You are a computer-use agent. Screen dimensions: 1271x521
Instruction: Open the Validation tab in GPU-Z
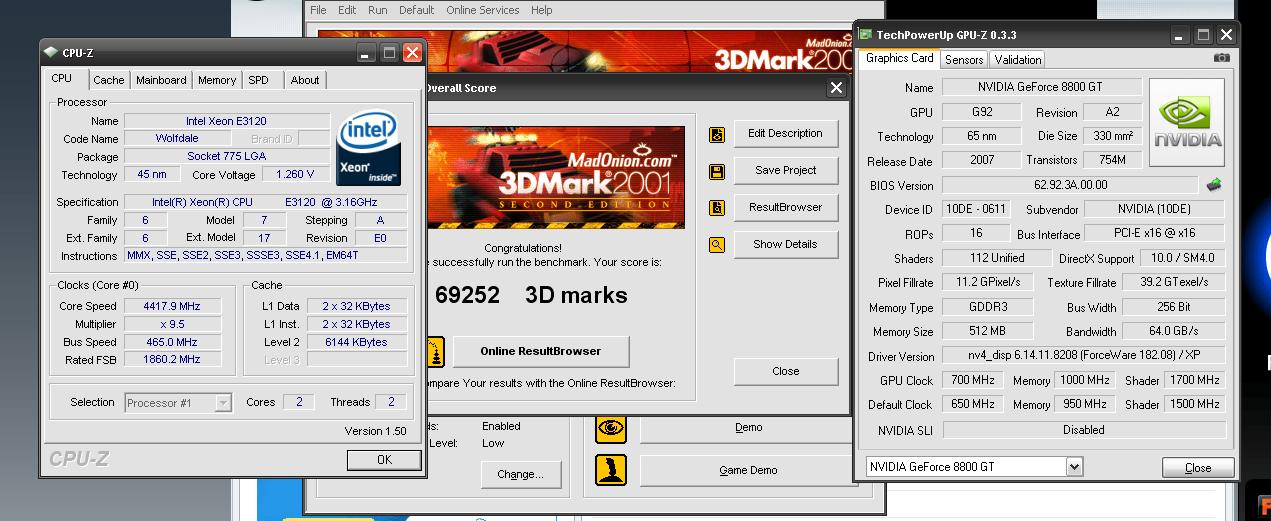[x=1018, y=60]
